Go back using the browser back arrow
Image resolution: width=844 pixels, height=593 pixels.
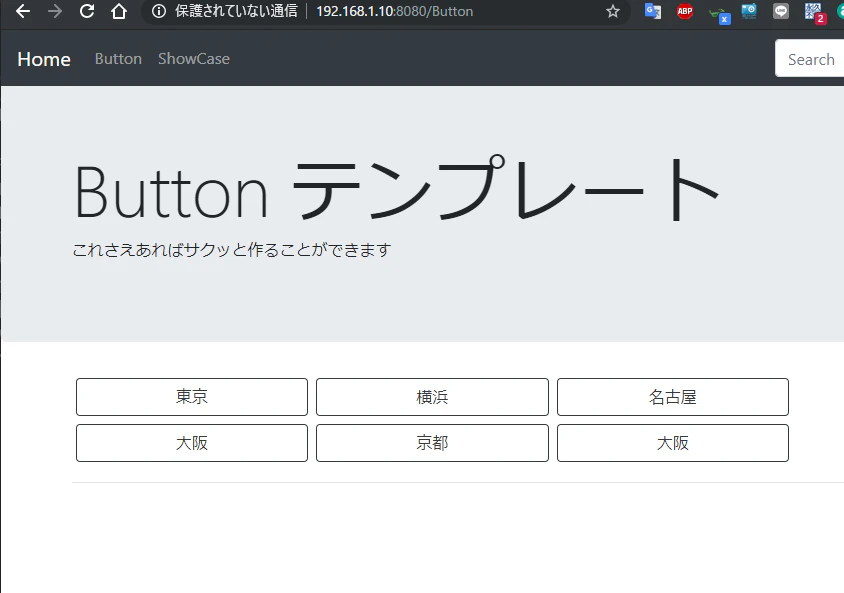point(23,11)
